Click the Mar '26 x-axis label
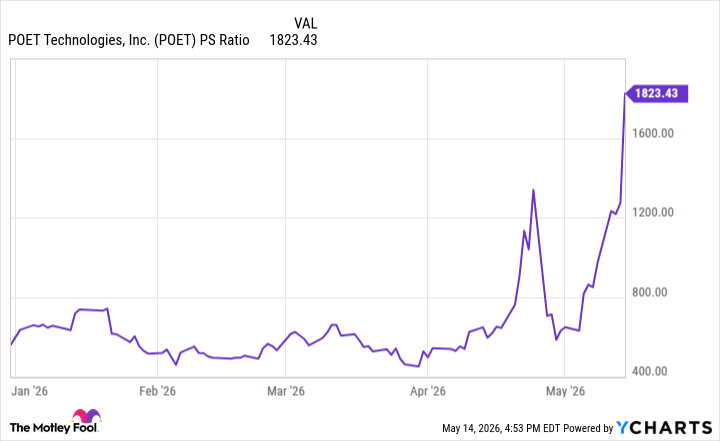Image resolution: width=720 pixels, height=441 pixels. click(286, 391)
